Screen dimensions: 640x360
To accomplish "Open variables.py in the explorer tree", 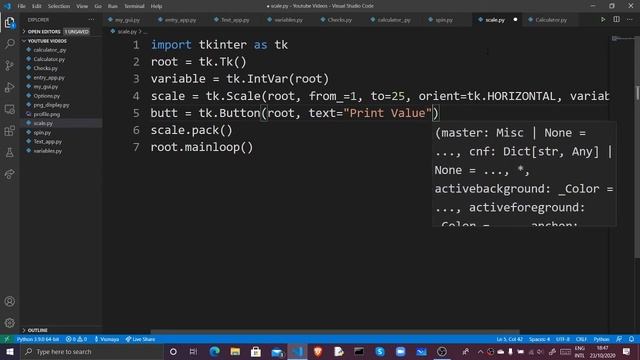I will 48,151.
